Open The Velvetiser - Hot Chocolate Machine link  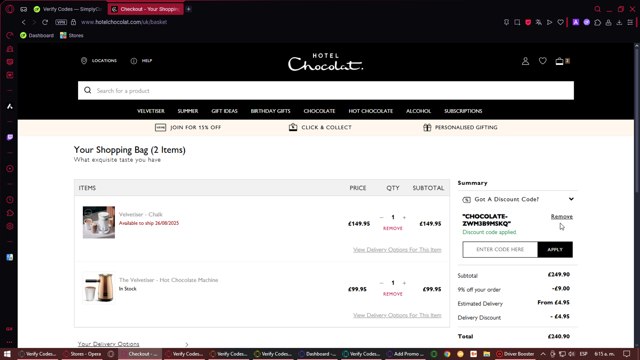(168, 280)
